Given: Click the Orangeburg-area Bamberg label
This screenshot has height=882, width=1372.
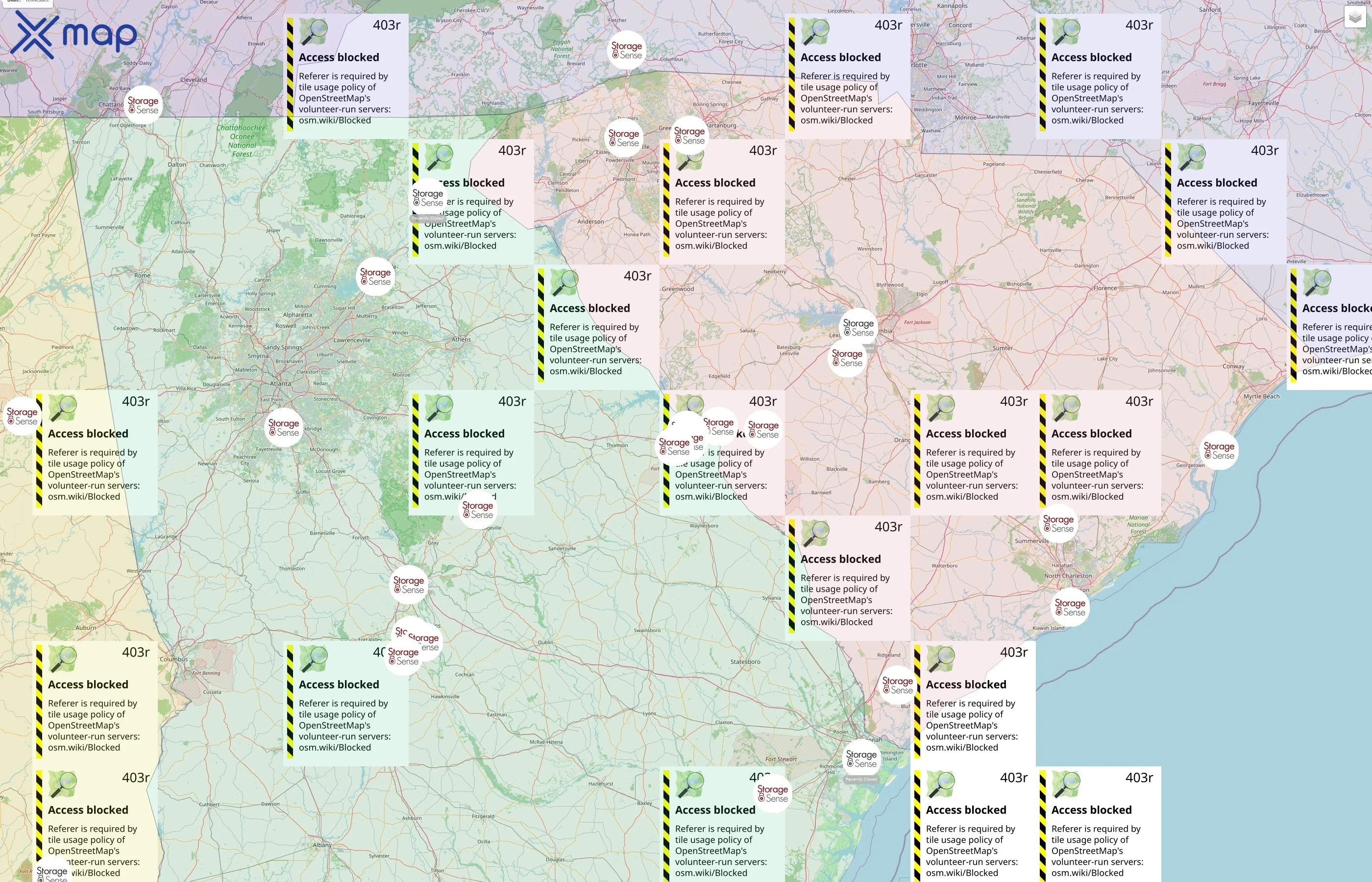Looking at the screenshot, I should coord(879,482).
